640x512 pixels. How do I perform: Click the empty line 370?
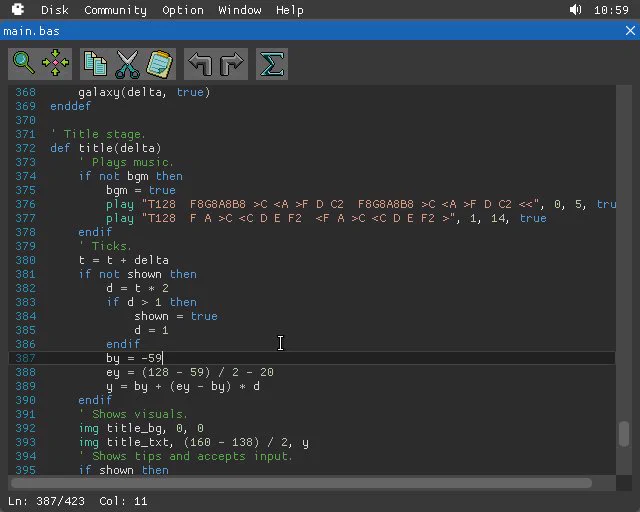[x=312, y=120]
